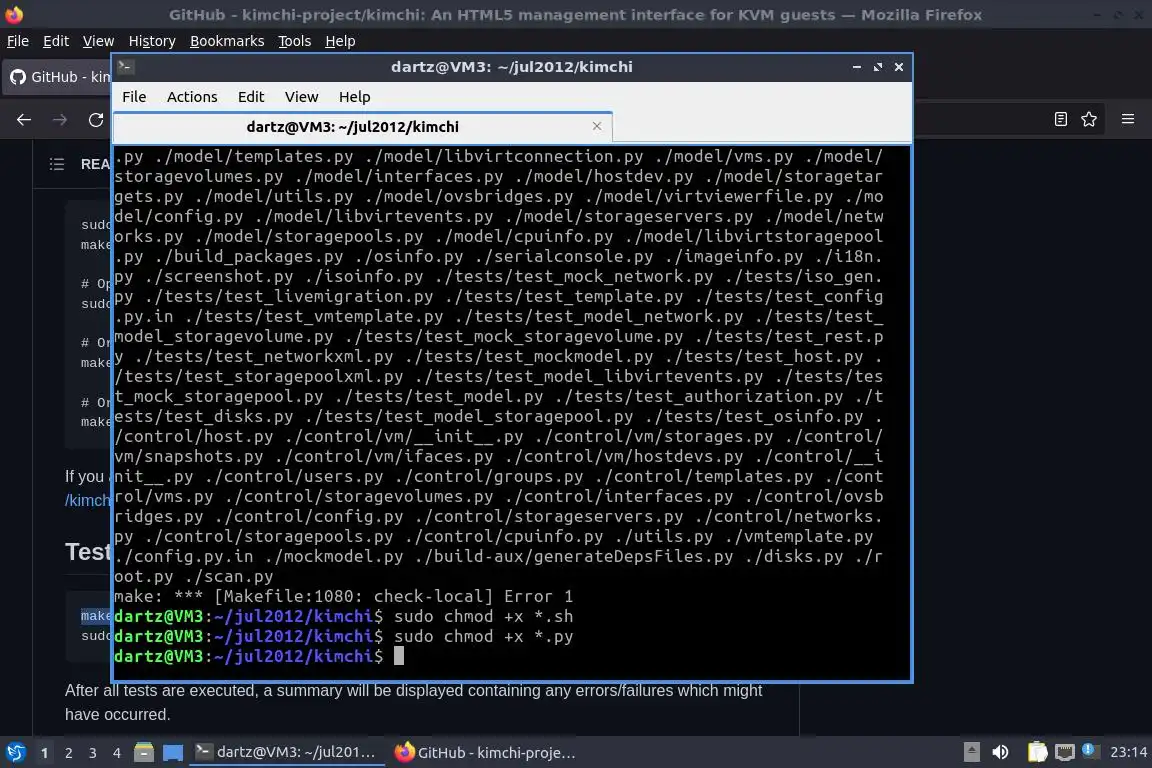Open the terminal View menu
The width and height of the screenshot is (1152, 768).
[301, 97]
